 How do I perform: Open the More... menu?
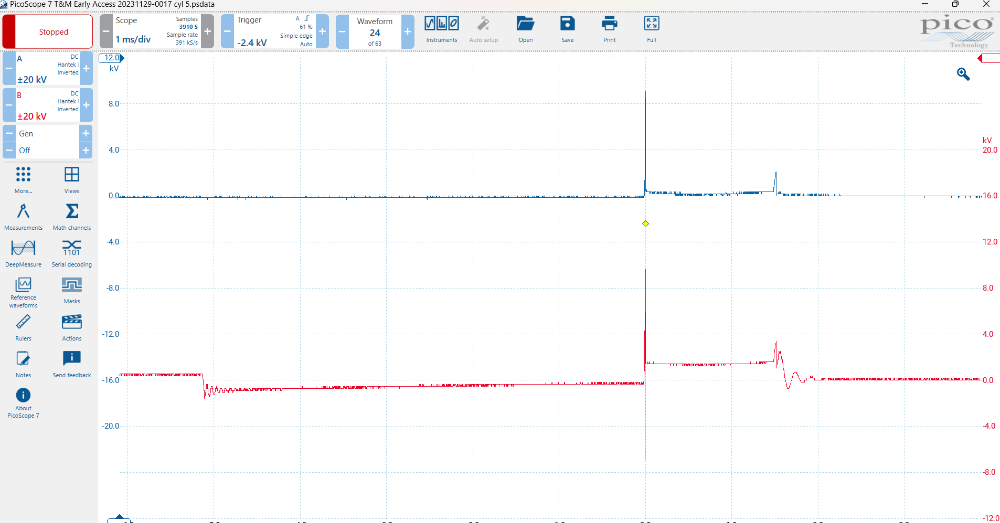point(23,179)
